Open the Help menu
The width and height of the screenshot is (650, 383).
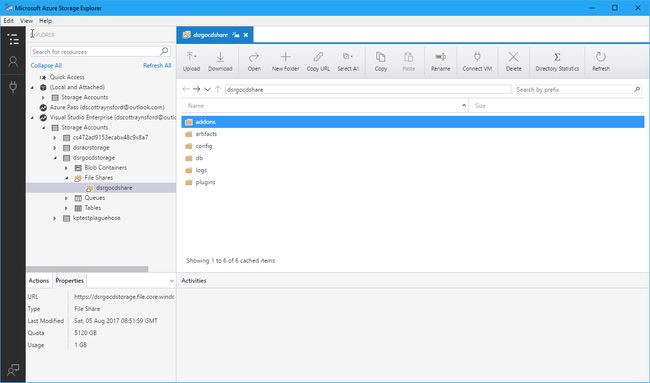tap(46, 20)
